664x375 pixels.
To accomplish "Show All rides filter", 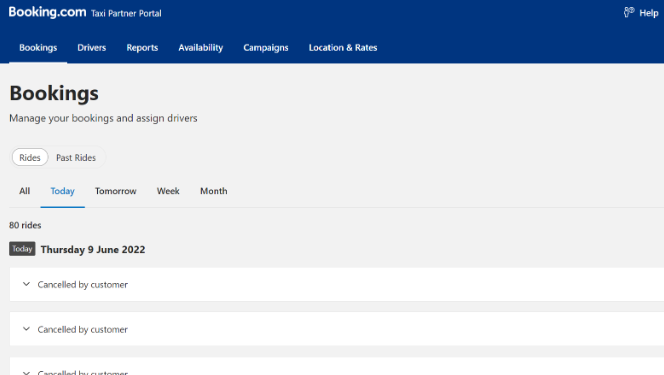I will coord(25,191).
